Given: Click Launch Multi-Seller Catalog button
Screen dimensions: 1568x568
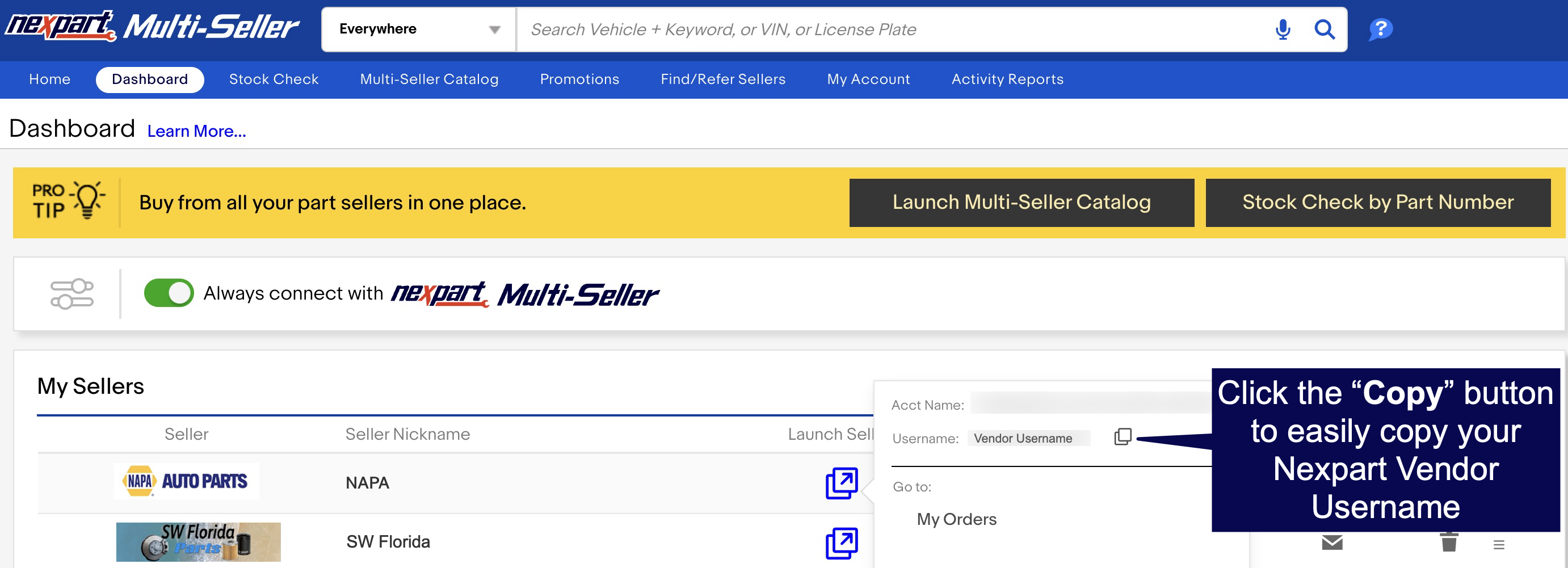Looking at the screenshot, I should pos(1021,202).
